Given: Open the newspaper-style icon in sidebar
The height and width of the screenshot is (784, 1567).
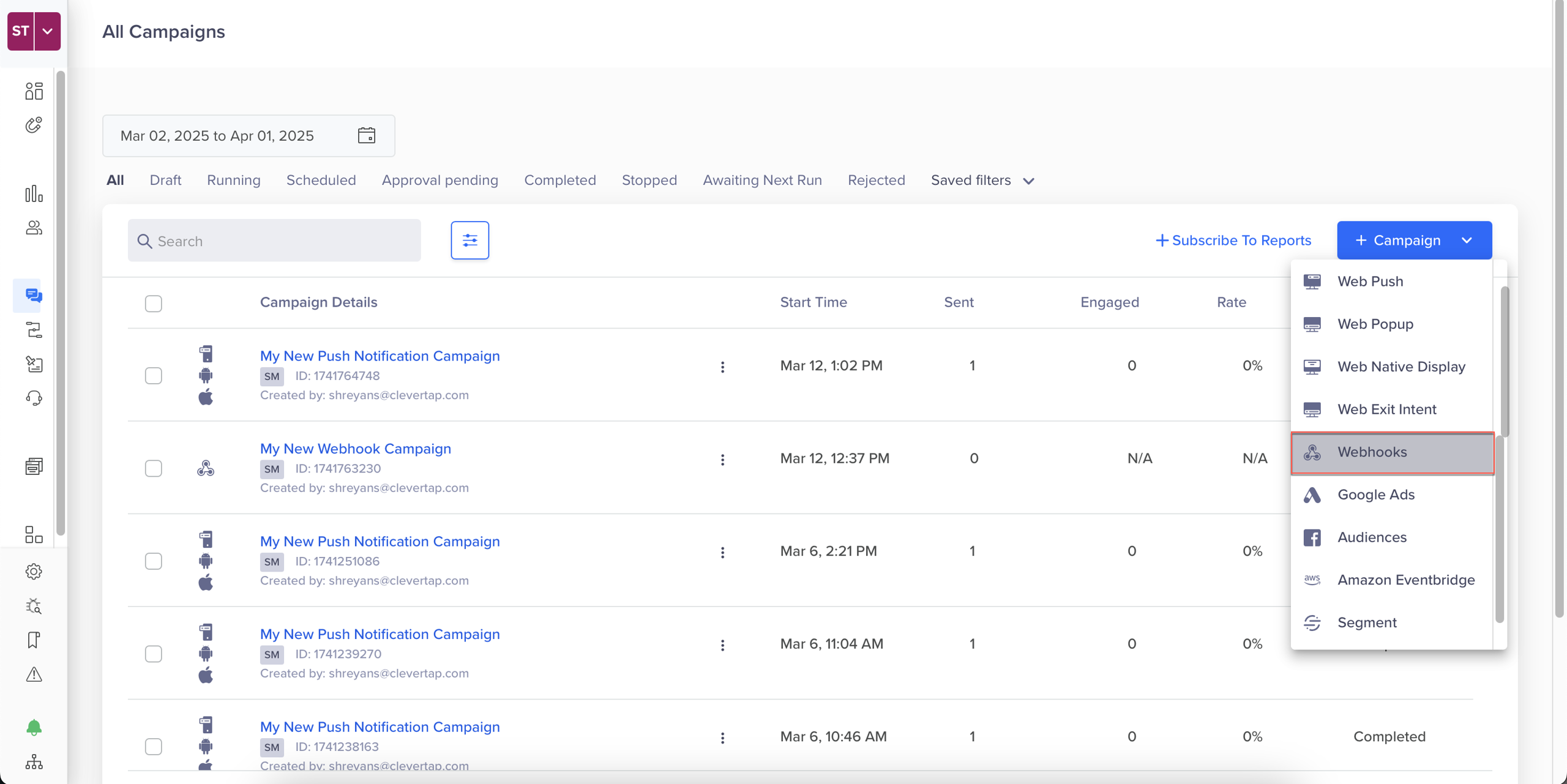Looking at the screenshot, I should [x=34, y=466].
